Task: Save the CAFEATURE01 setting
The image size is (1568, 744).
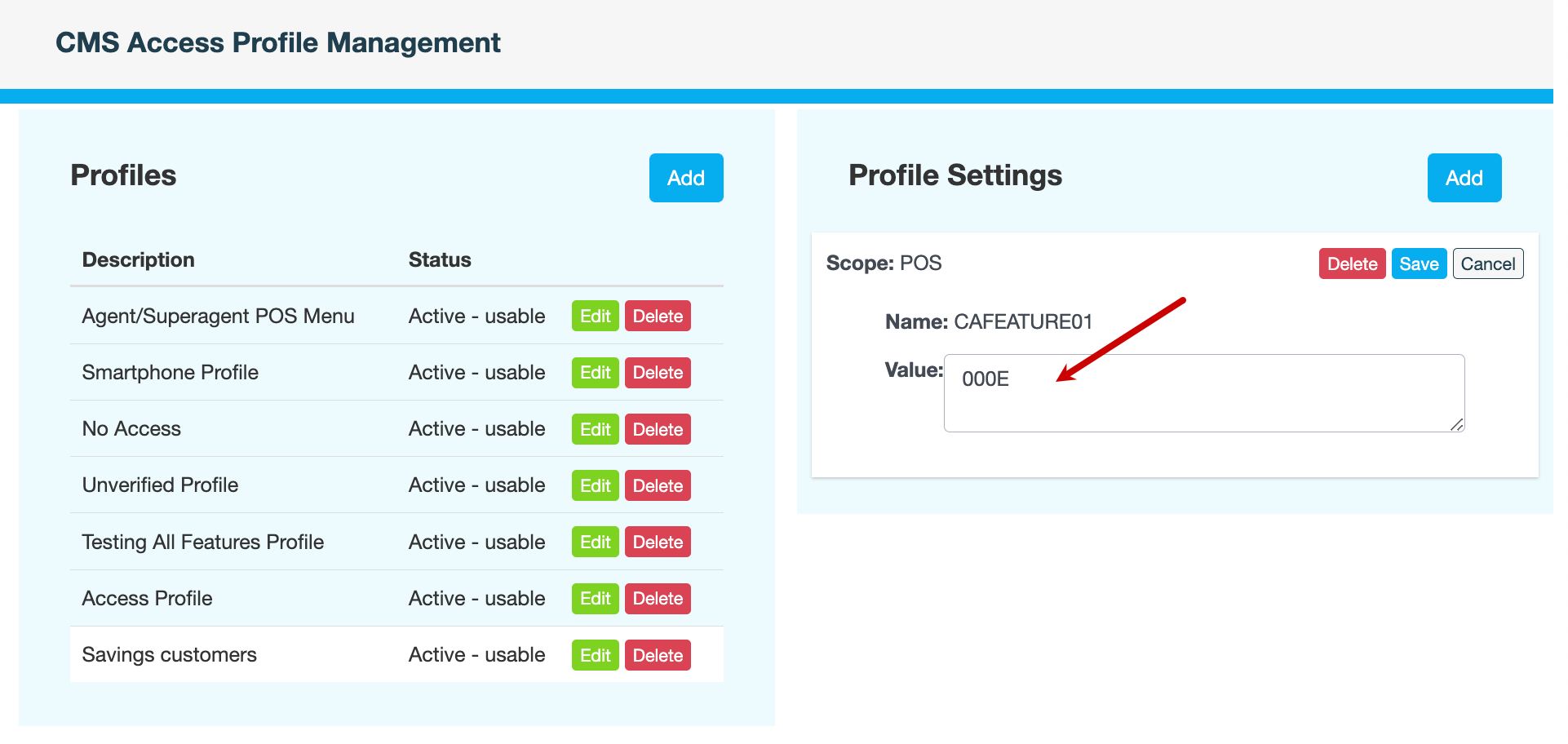Action: tap(1419, 263)
